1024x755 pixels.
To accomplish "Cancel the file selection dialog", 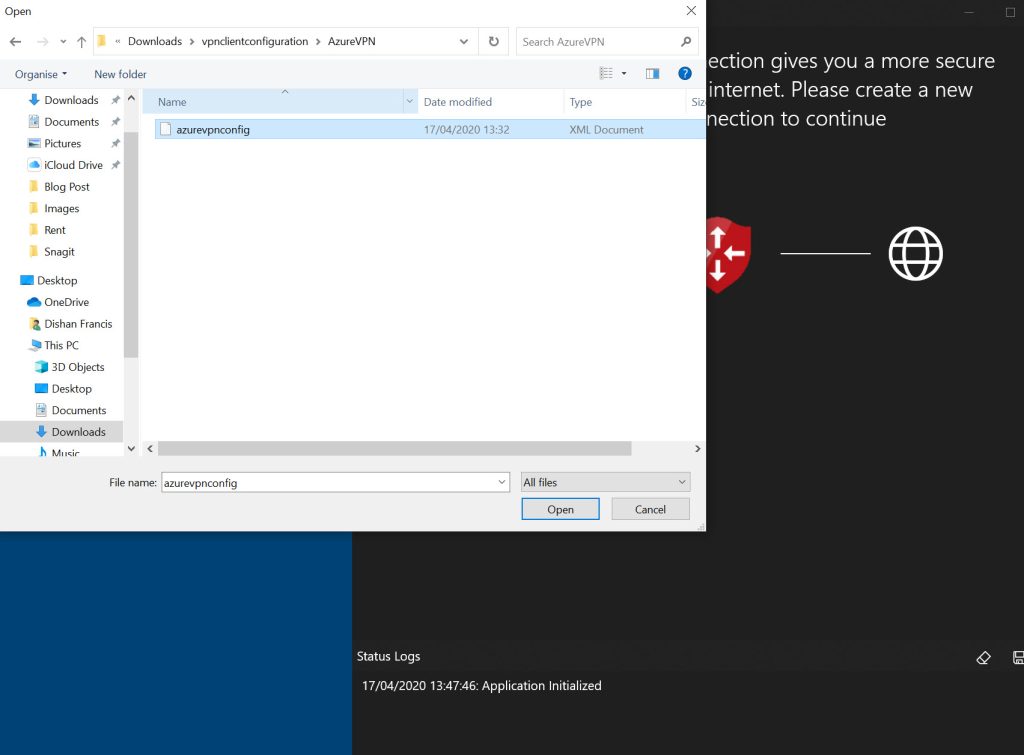I will click(x=650, y=508).
